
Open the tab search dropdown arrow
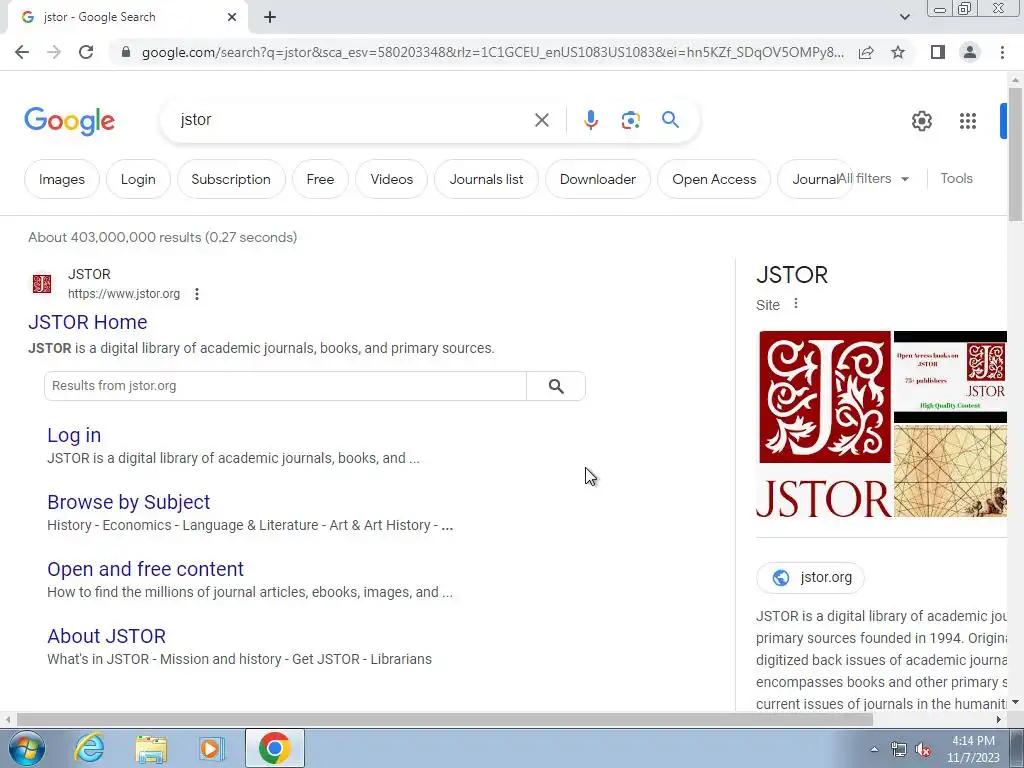pos(904,17)
